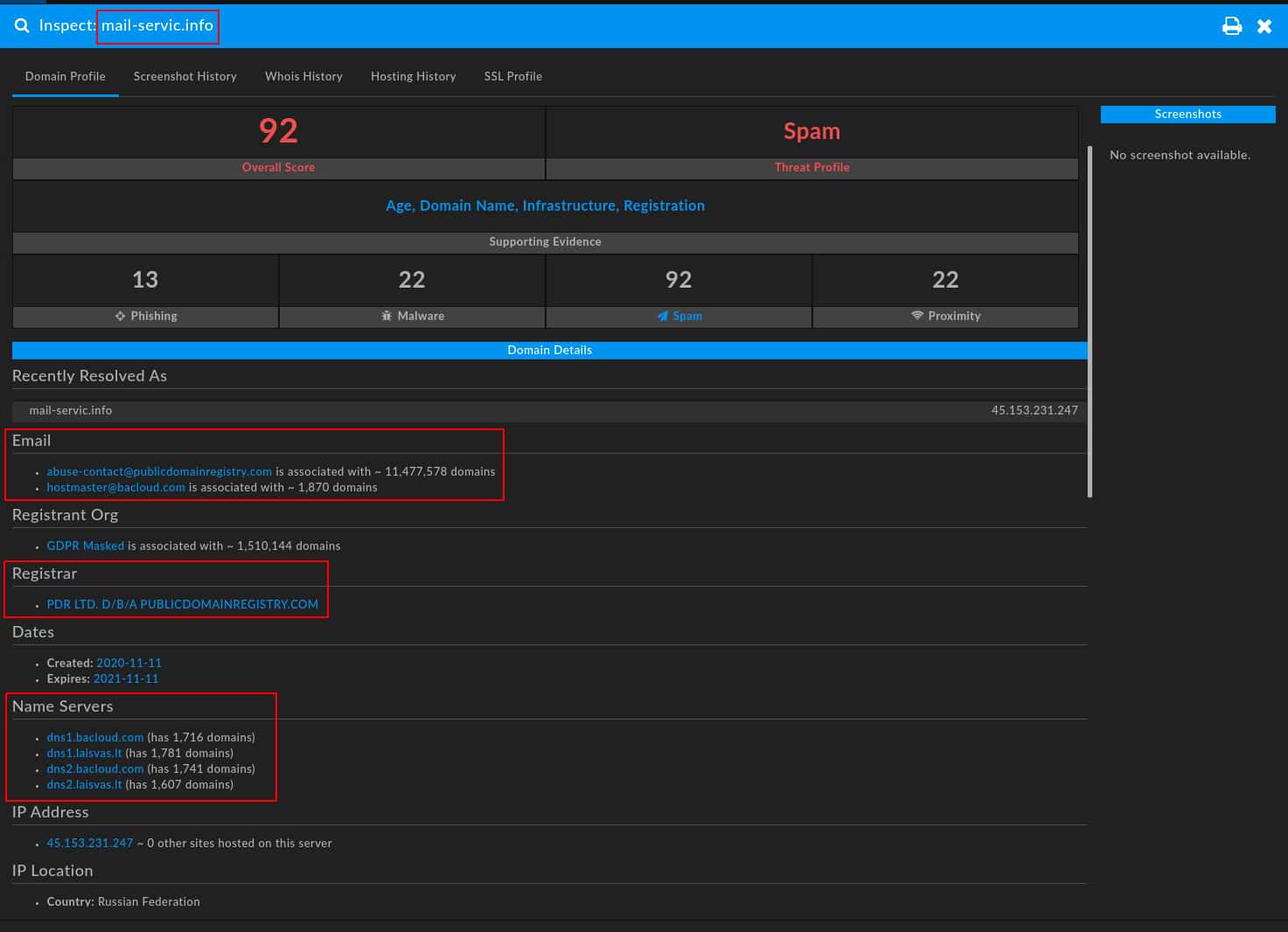
Task: Click the 45.153.231.247 IP address link
Action: pyautogui.click(x=89, y=843)
